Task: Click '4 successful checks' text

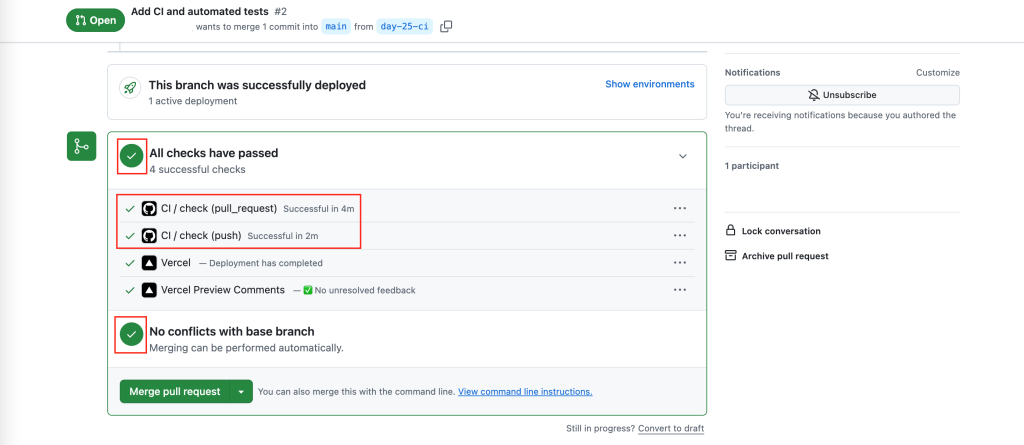Action: [197, 170]
